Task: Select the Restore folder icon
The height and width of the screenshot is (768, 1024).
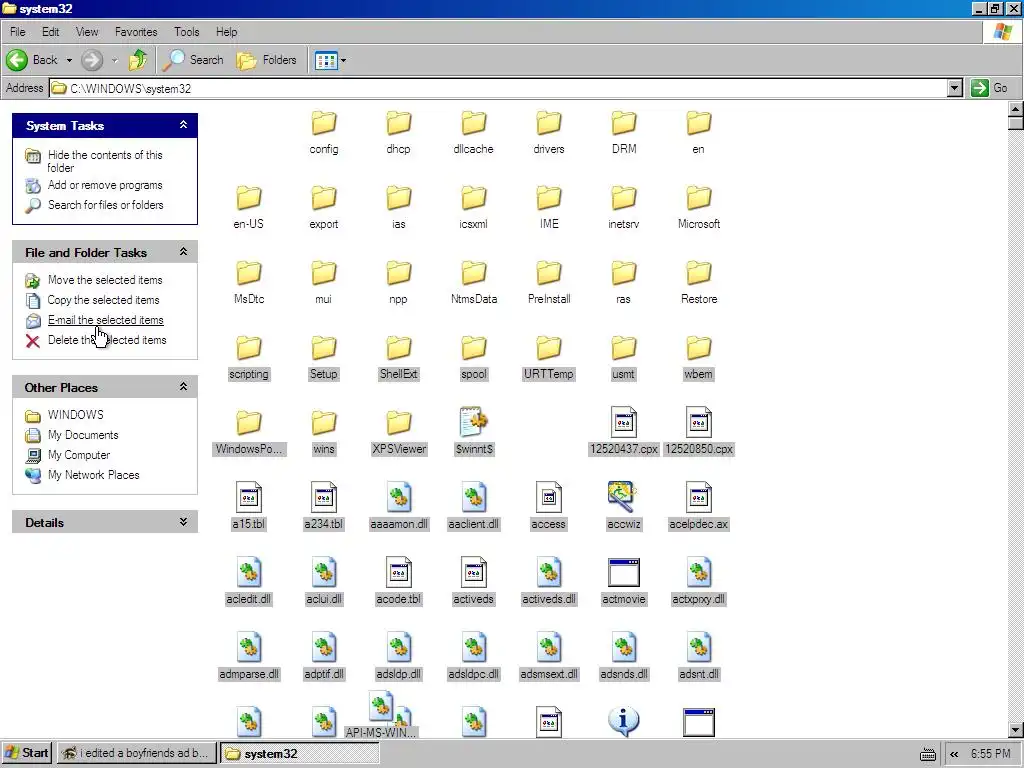Action: tap(699, 273)
